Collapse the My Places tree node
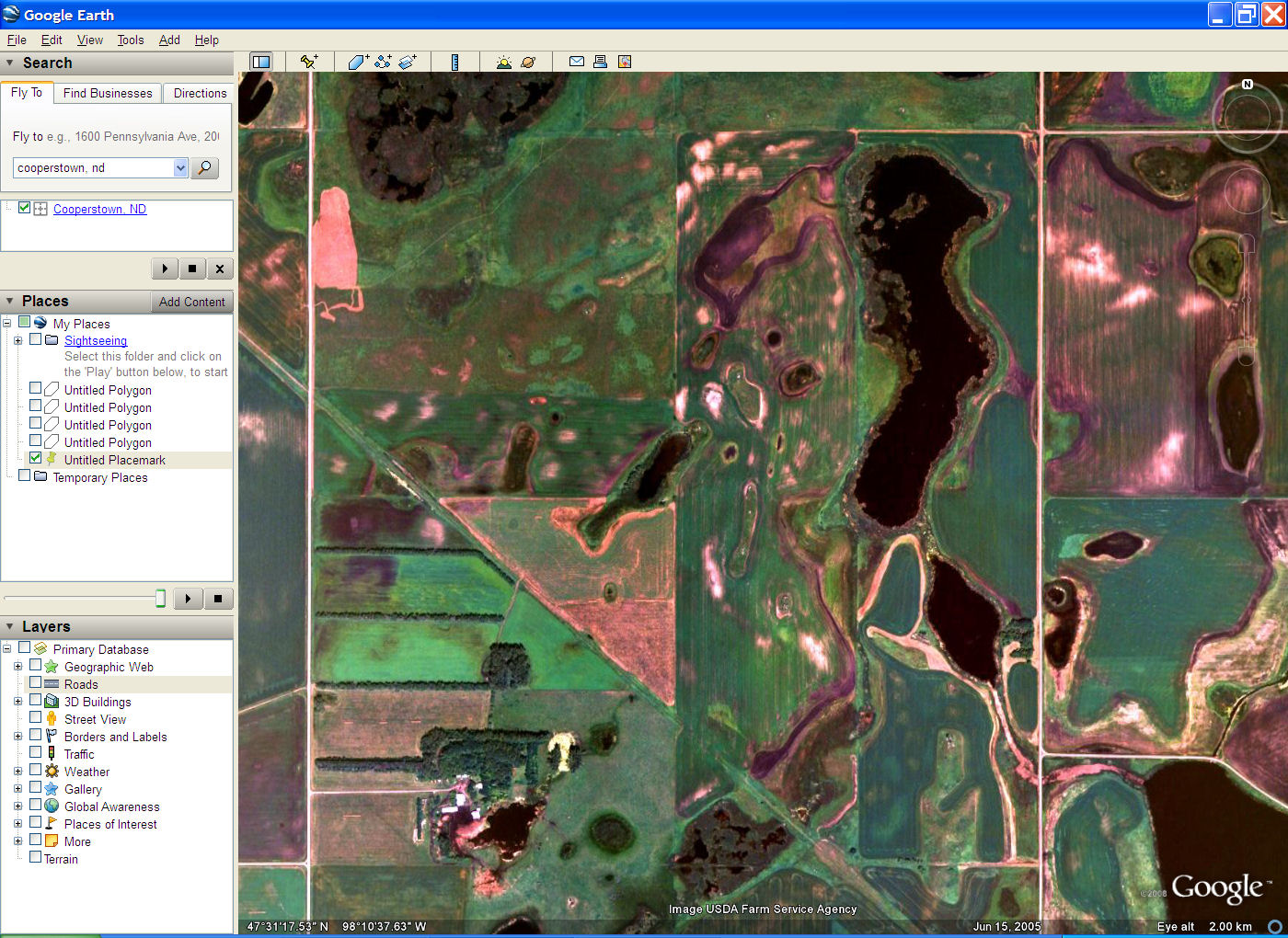Viewport: 1288px width, 938px height. 6,324
